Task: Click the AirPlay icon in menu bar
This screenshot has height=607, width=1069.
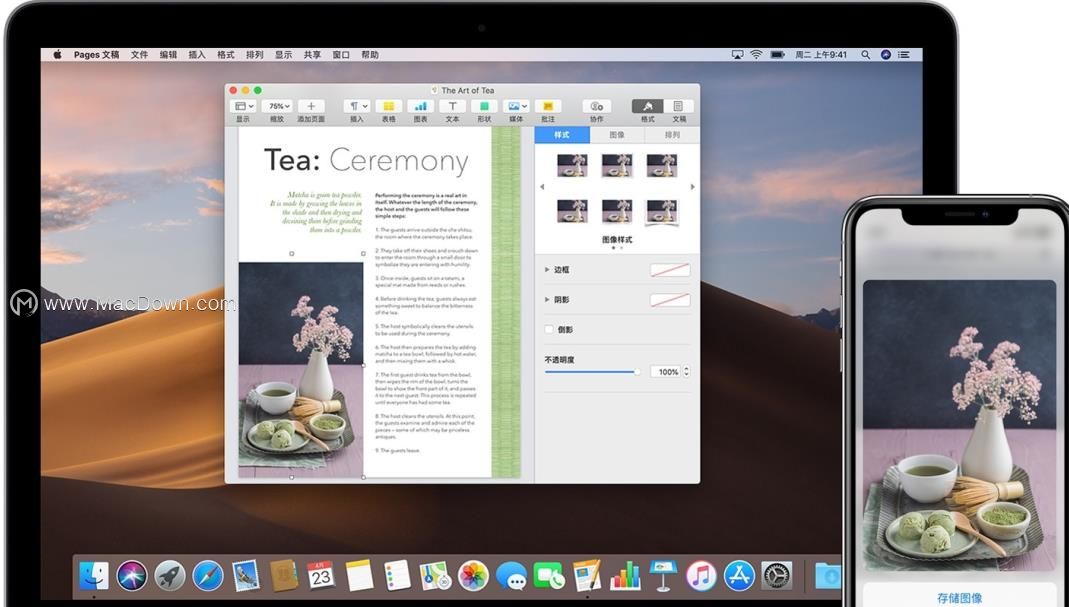Action: [737, 55]
